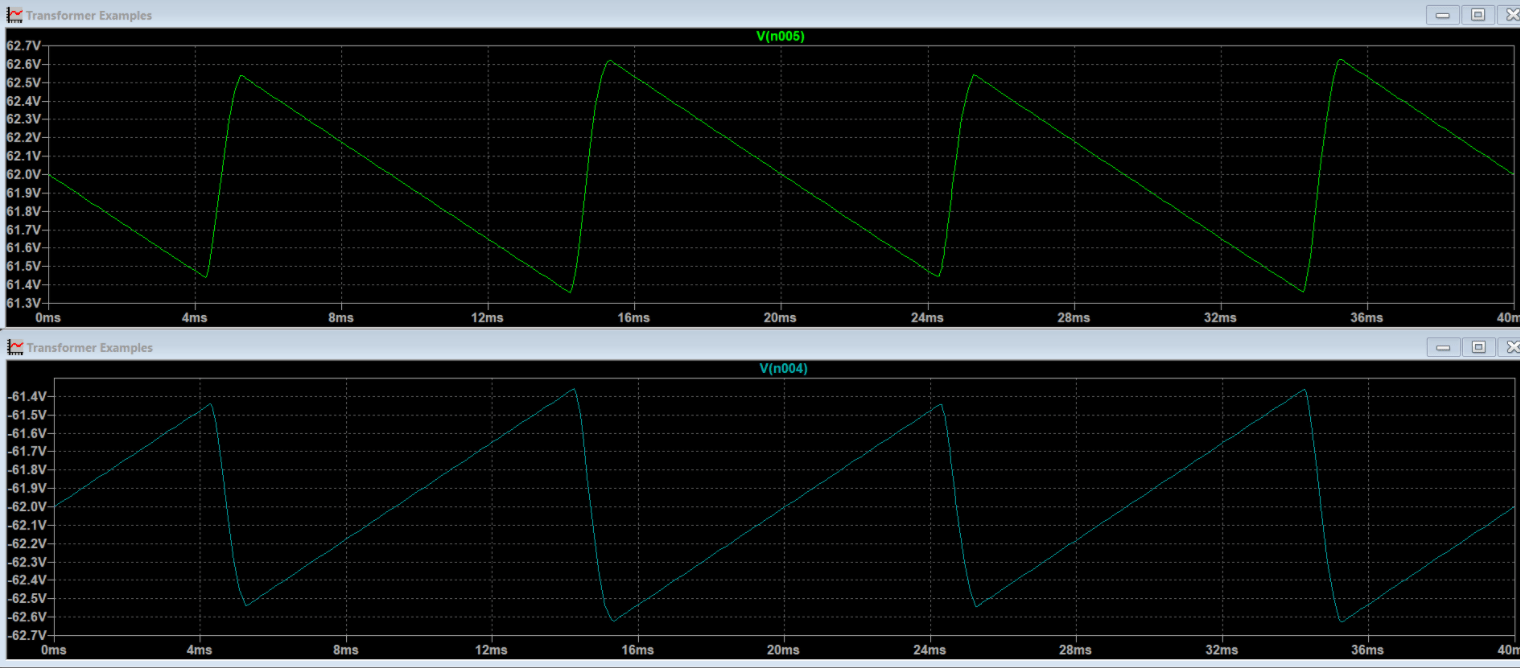This screenshot has height=668, width=1520.
Task: Click LTspice icon in bottom pane title bar
Action: pyautogui.click(x=15, y=347)
